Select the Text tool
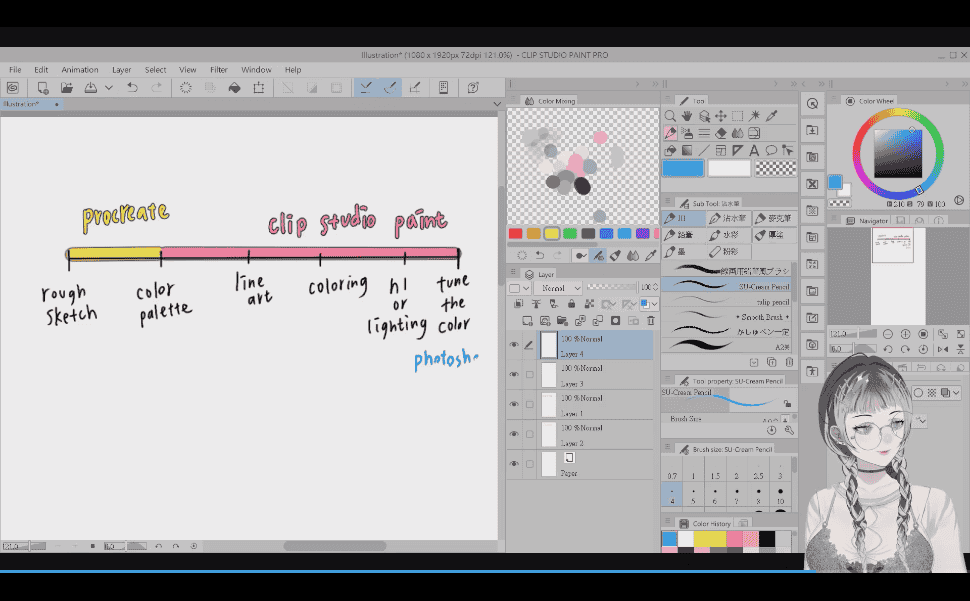Screen dimensions: 970x601 (x=754, y=150)
